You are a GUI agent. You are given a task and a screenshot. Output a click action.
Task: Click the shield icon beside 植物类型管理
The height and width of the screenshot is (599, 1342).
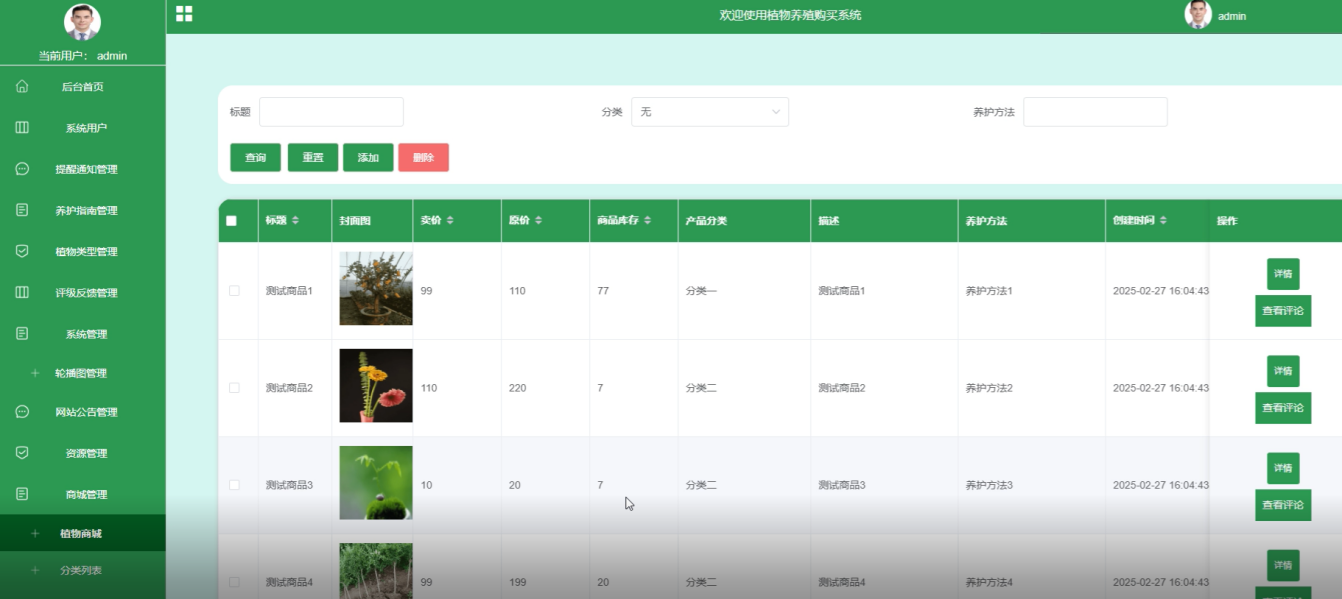pyautogui.click(x=22, y=251)
